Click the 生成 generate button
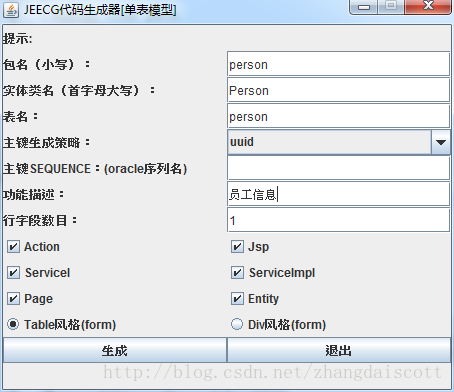 pyautogui.click(x=115, y=350)
